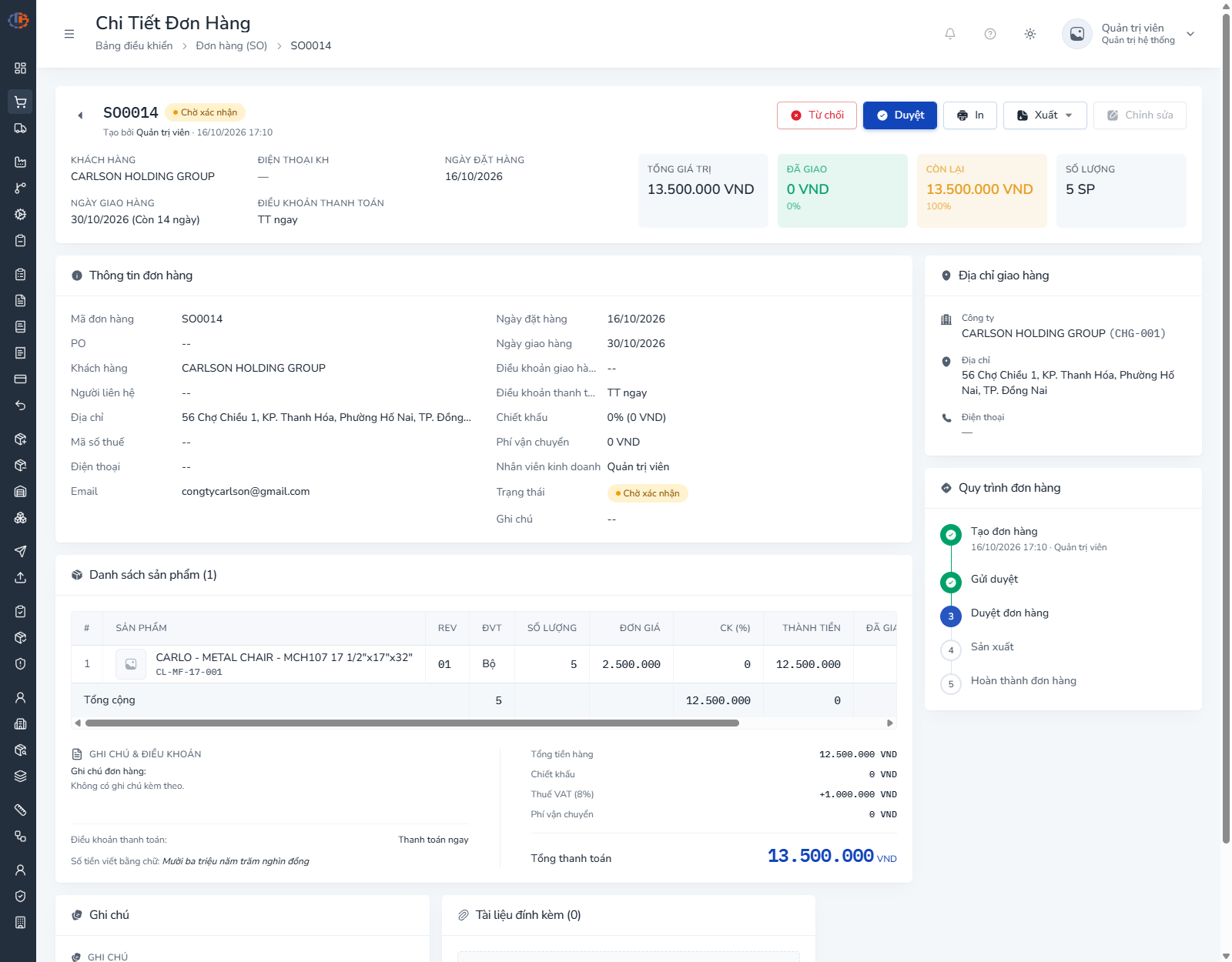Navigate to Đơn hàng (SO) breadcrumb
The width and height of the screenshot is (1232, 962).
[232, 45]
